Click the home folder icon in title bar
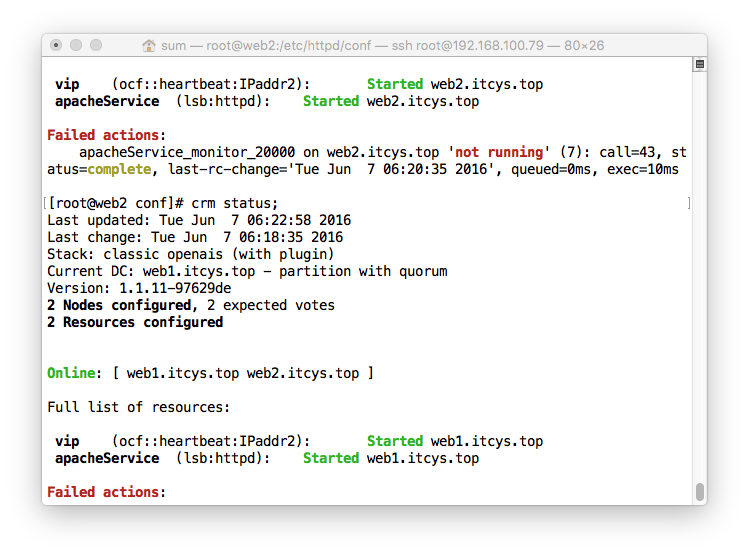This screenshot has width=749, height=555. [x=149, y=45]
